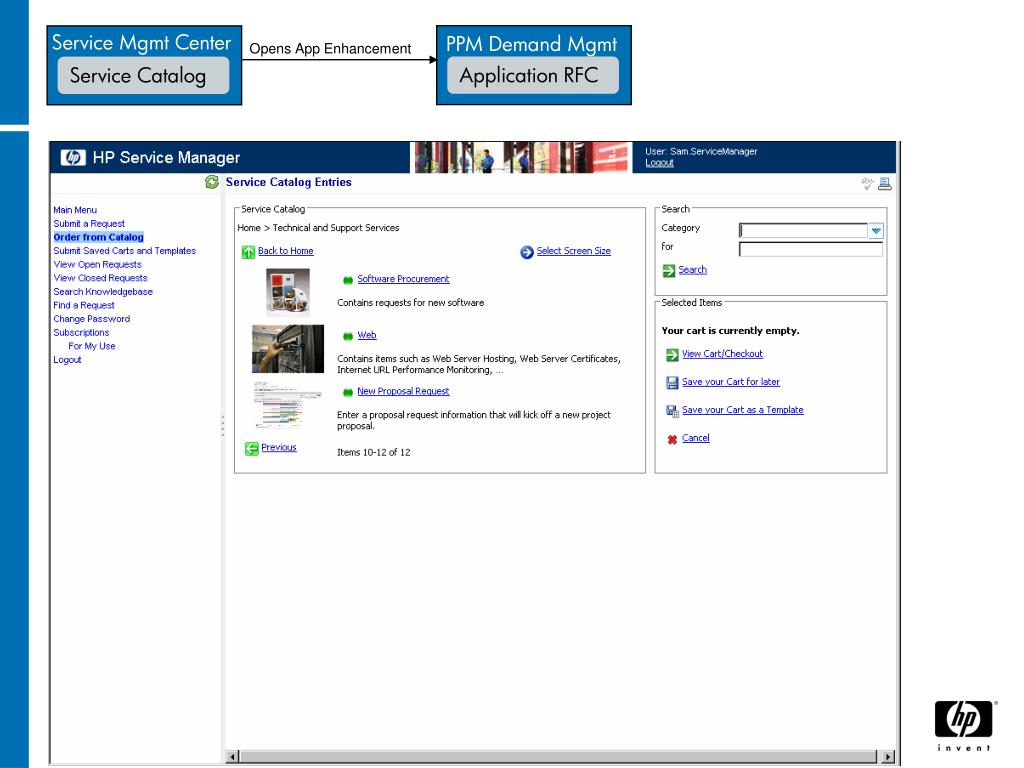Click the 'Your cart is currently empty.' message
The image size is (1024, 768).
coord(730,331)
